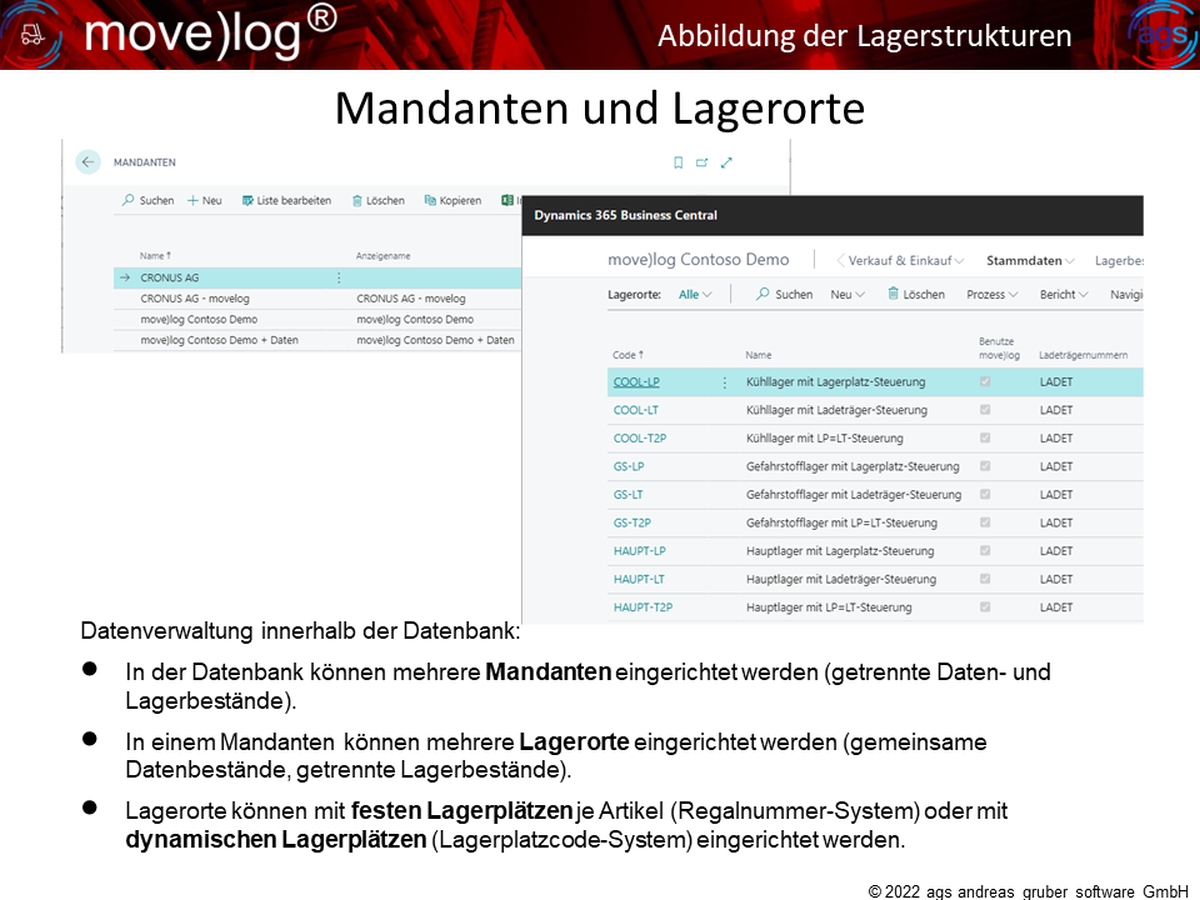The width and height of the screenshot is (1200, 900).
Task: Open the COOL-LT location link
Action: [x=636, y=410]
